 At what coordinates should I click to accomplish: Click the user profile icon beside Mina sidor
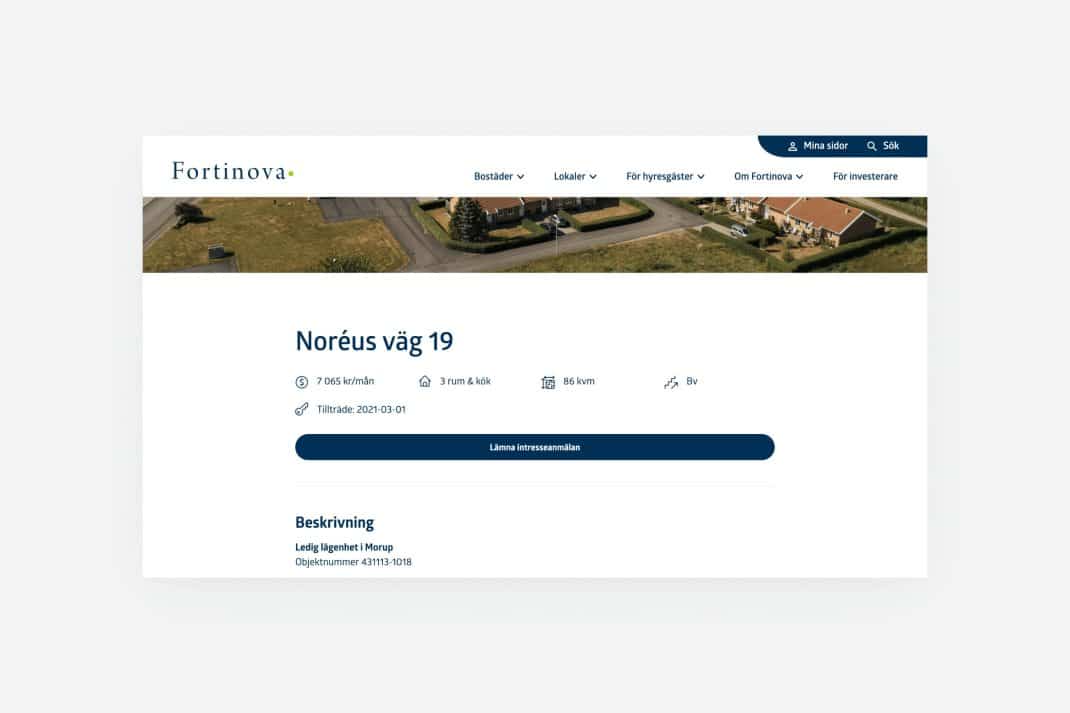point(792,146)
